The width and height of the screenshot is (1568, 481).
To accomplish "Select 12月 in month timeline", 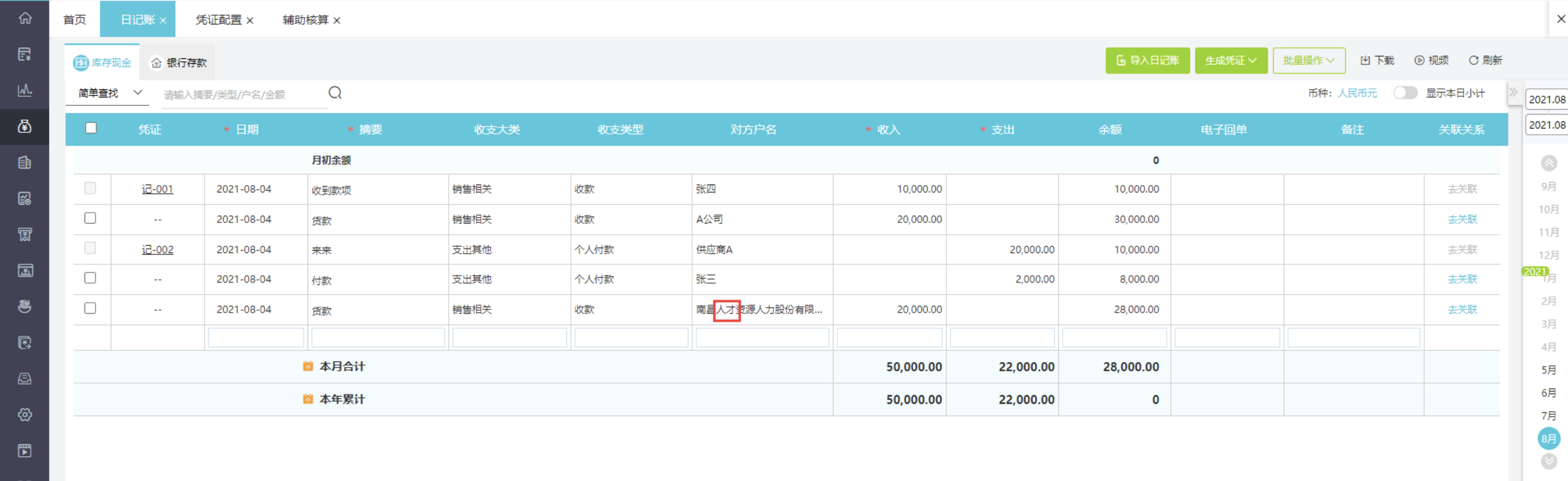I will [x=1549, y=255].
